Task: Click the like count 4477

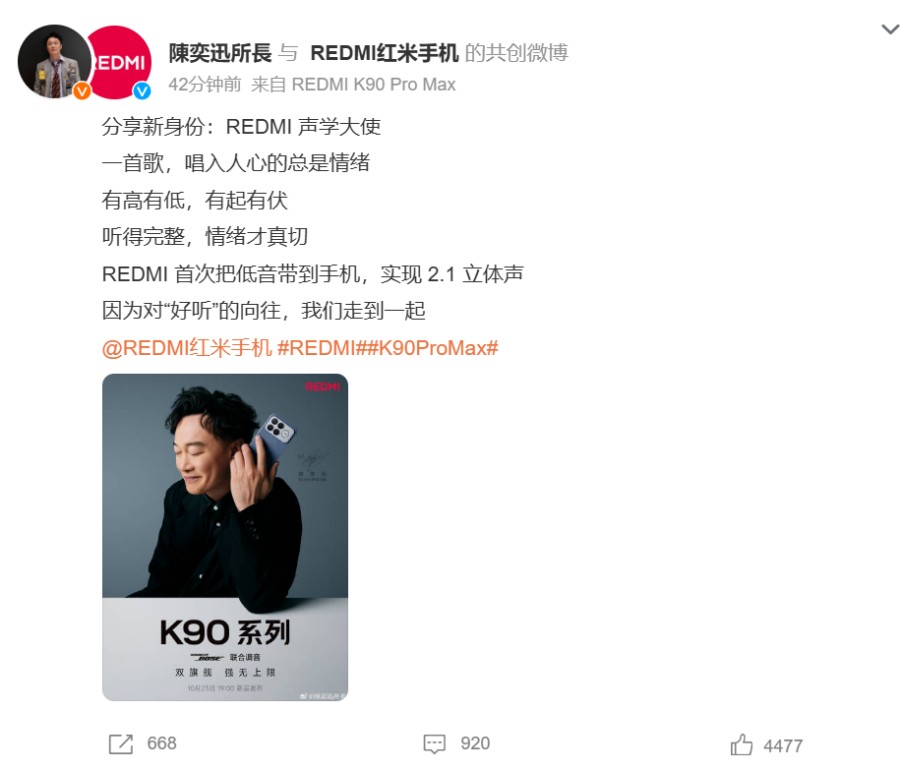Action: [x=783, y=746]
